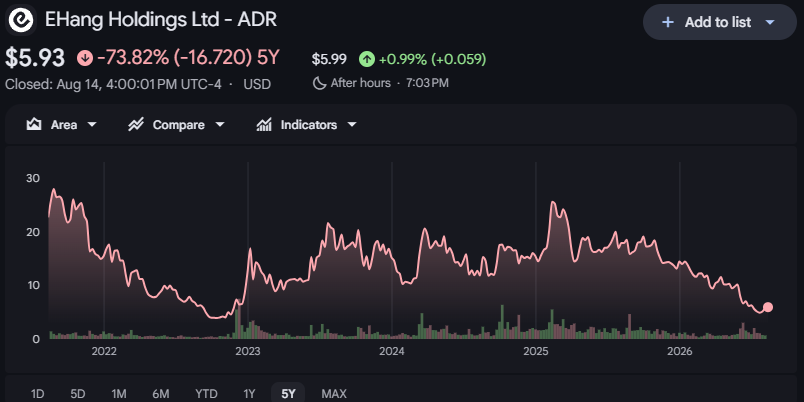Click the 20 y-axis value label

[33, 232]
